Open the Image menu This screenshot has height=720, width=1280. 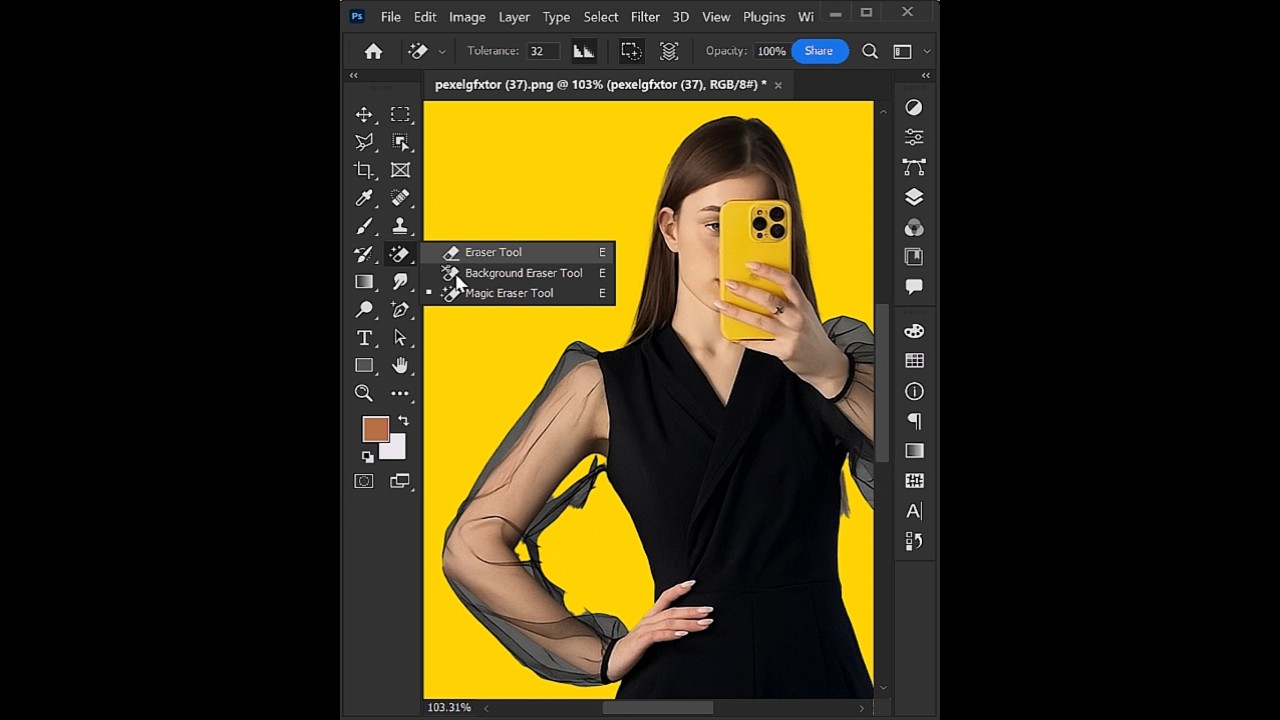click(467, 17)
